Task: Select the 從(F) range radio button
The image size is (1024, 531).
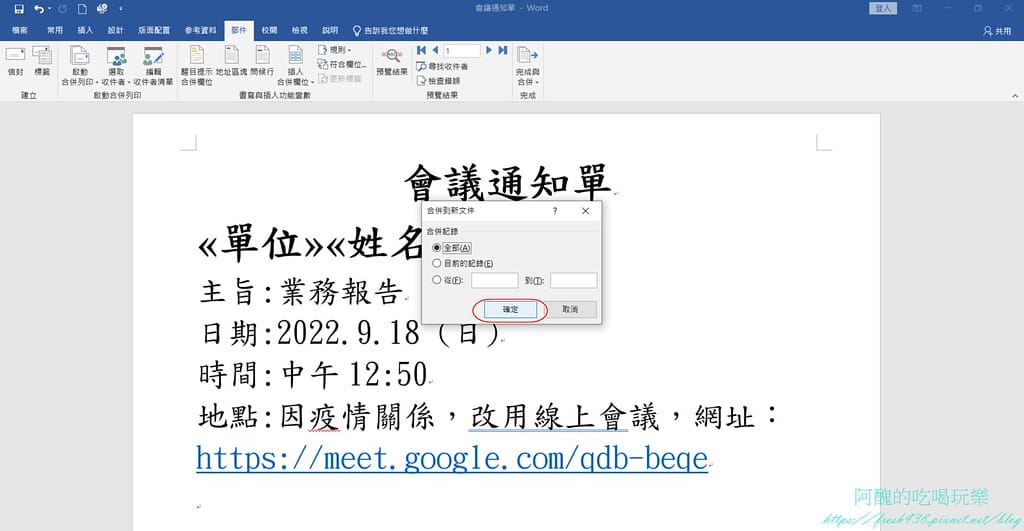Action: 437,280
